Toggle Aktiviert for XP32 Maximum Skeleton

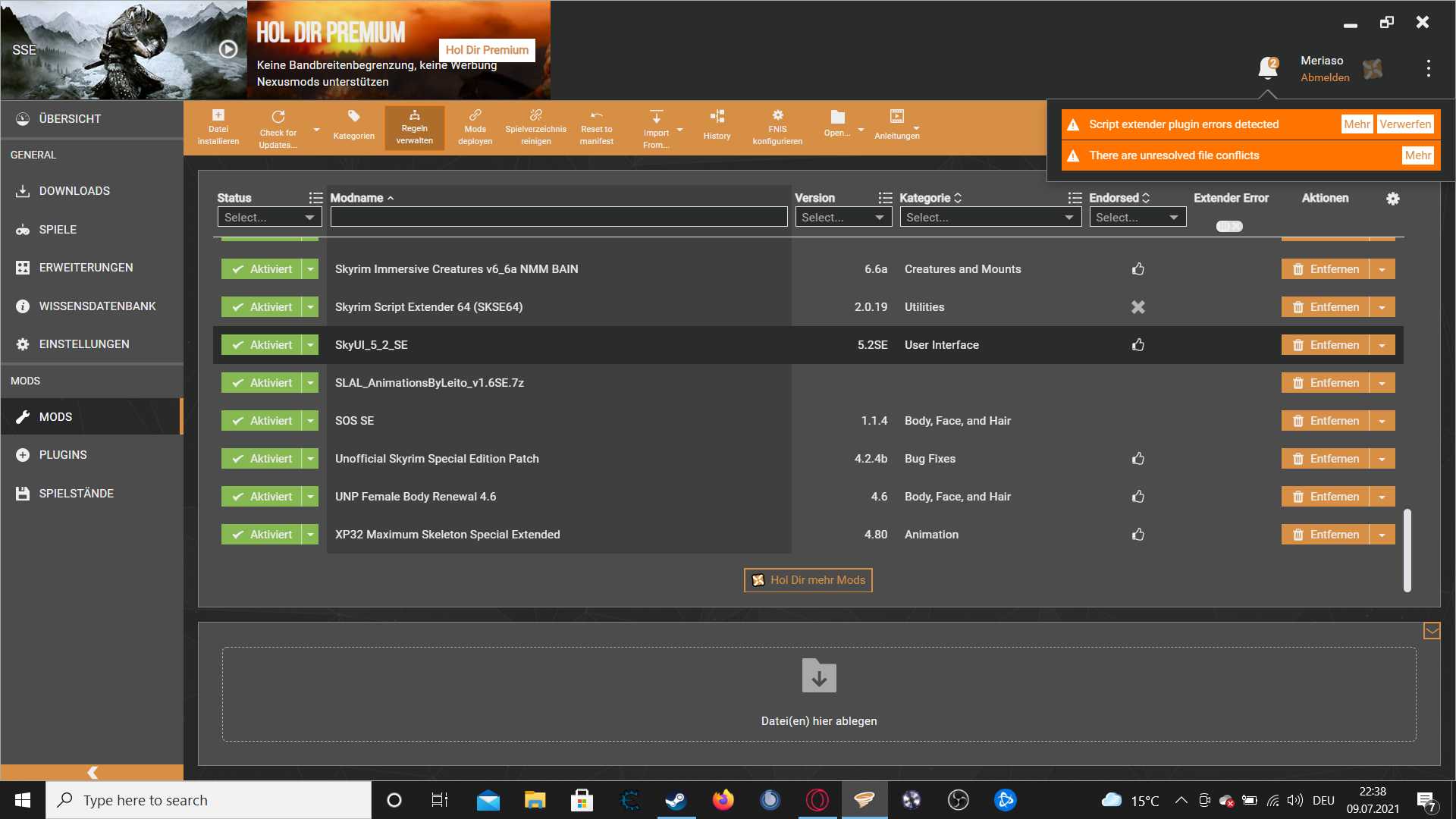262,535
